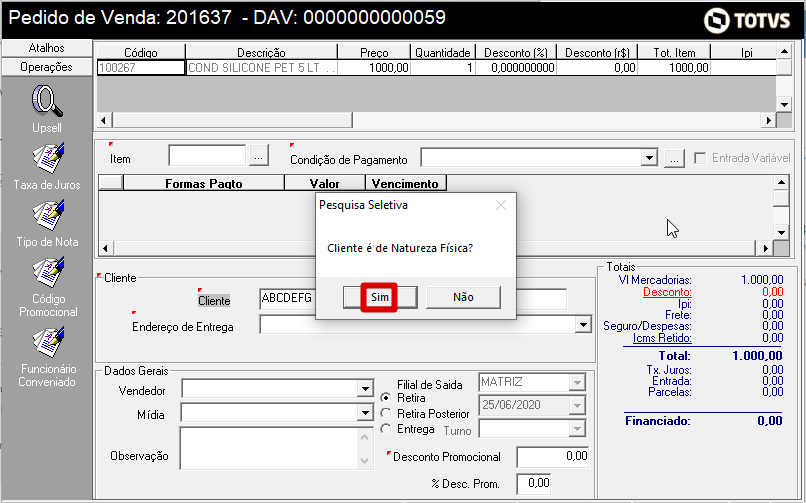Select the Retira Posterior radio option
806x503 pixels.
coord(386,413)
